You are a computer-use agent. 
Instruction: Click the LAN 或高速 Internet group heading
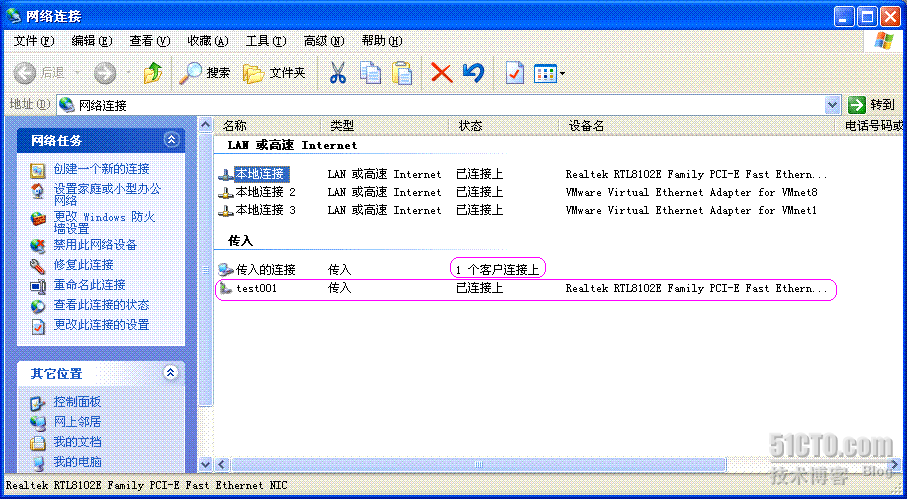click(x=293, y=146)
